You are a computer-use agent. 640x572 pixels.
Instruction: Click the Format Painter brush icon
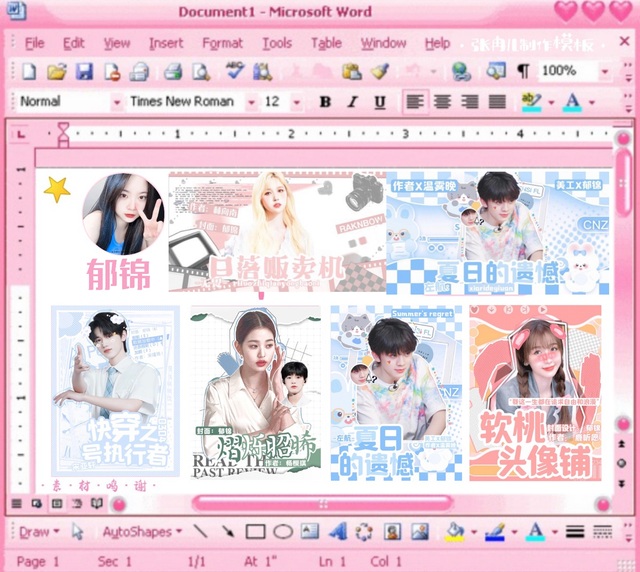click(x=380, y=71)
